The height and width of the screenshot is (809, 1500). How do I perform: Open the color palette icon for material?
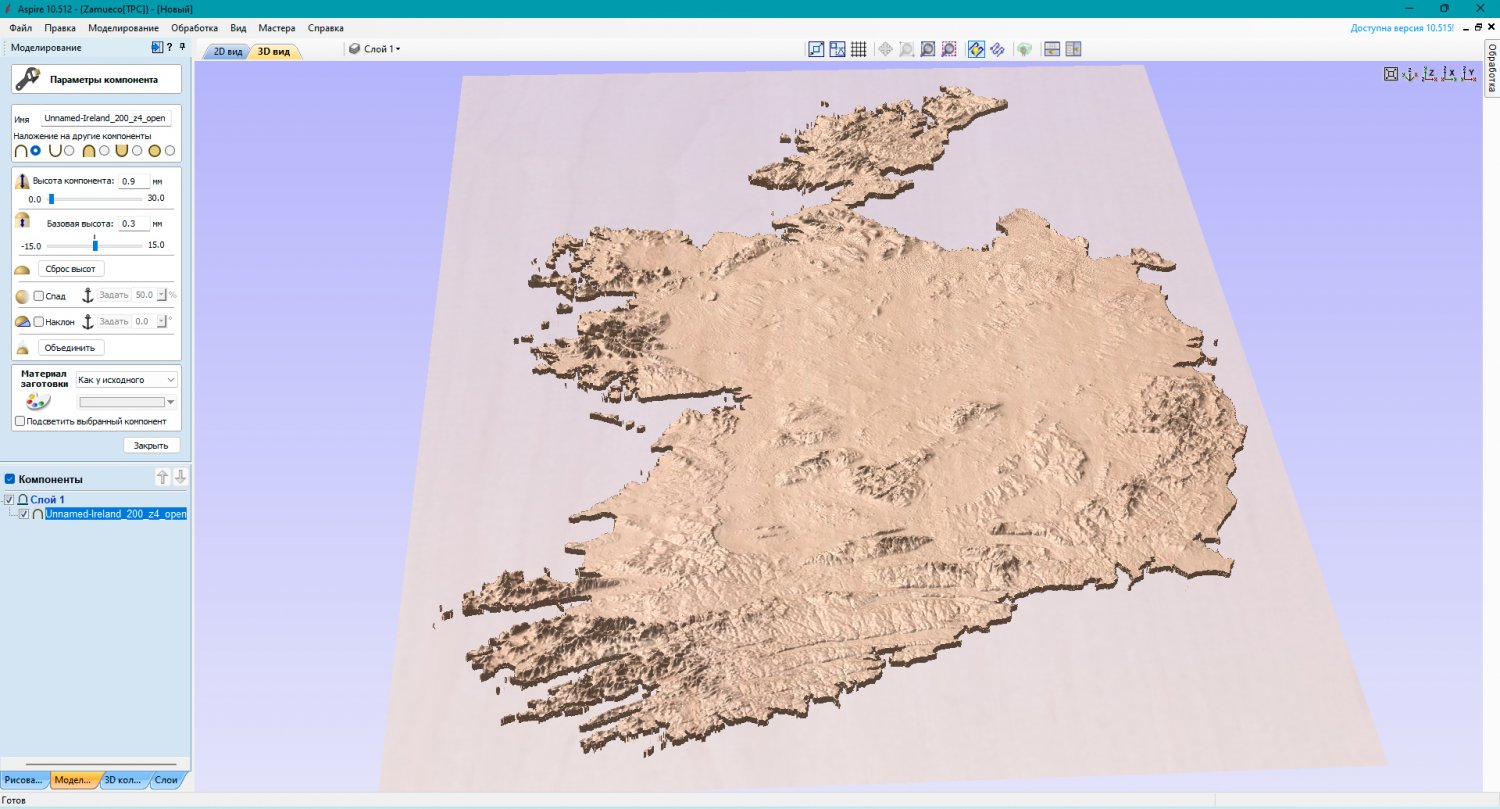38,399
